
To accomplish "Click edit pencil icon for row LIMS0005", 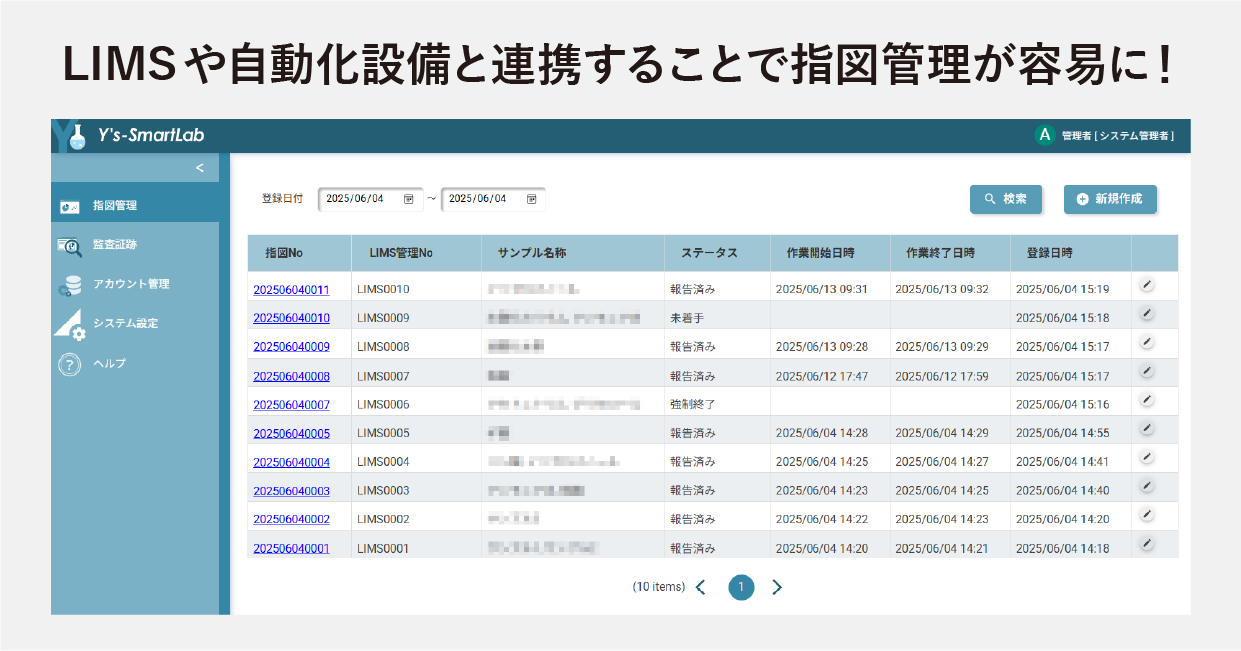I will tap(1147, 429).
